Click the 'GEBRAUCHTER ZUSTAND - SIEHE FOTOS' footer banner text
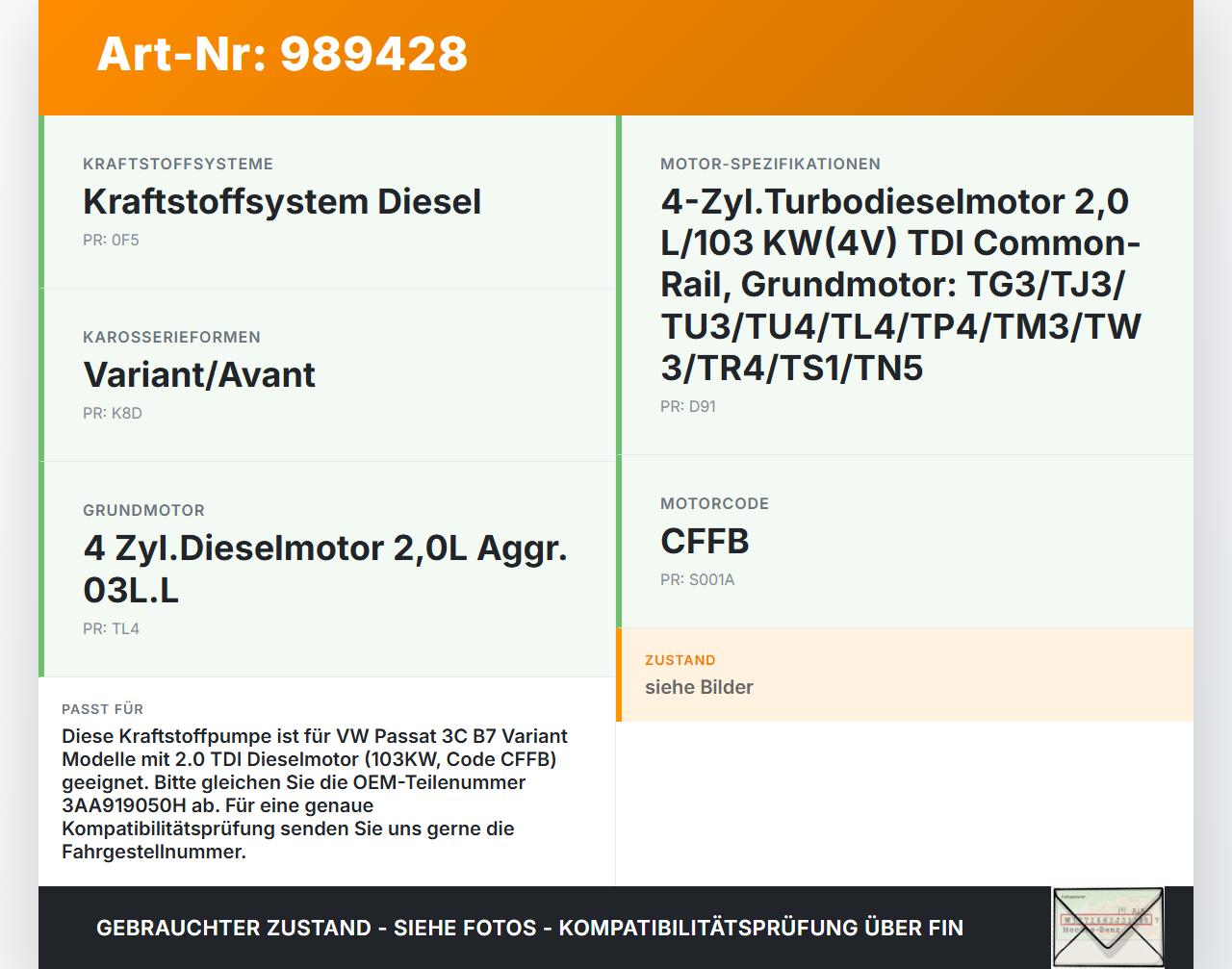Viewport: 1232px width, 969px height. tap(529, 928)
